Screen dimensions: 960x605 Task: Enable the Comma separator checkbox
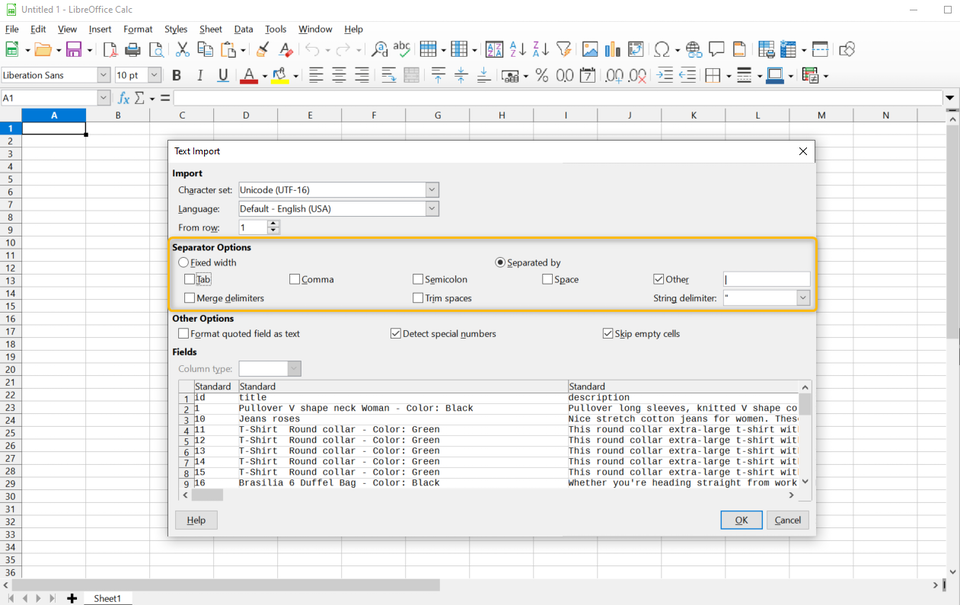click(x=295, y=280)
